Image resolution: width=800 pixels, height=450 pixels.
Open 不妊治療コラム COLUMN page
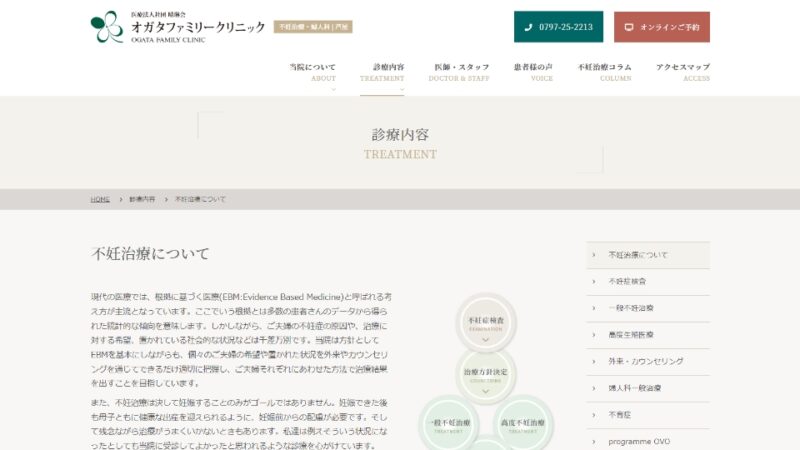coord(604,72)
